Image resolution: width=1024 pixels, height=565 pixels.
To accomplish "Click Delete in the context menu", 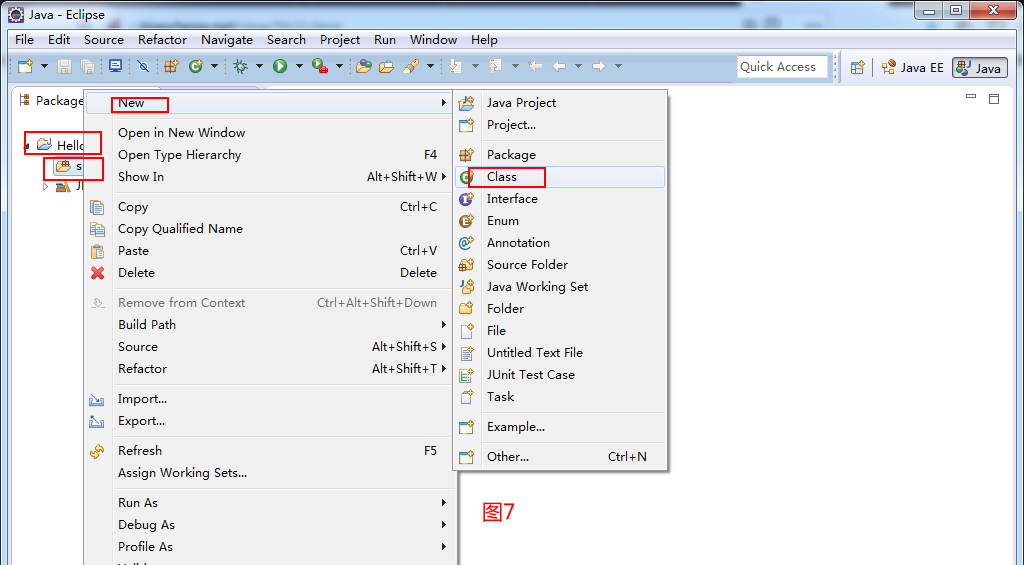I will pyautogui.click(x=269, y=273).
